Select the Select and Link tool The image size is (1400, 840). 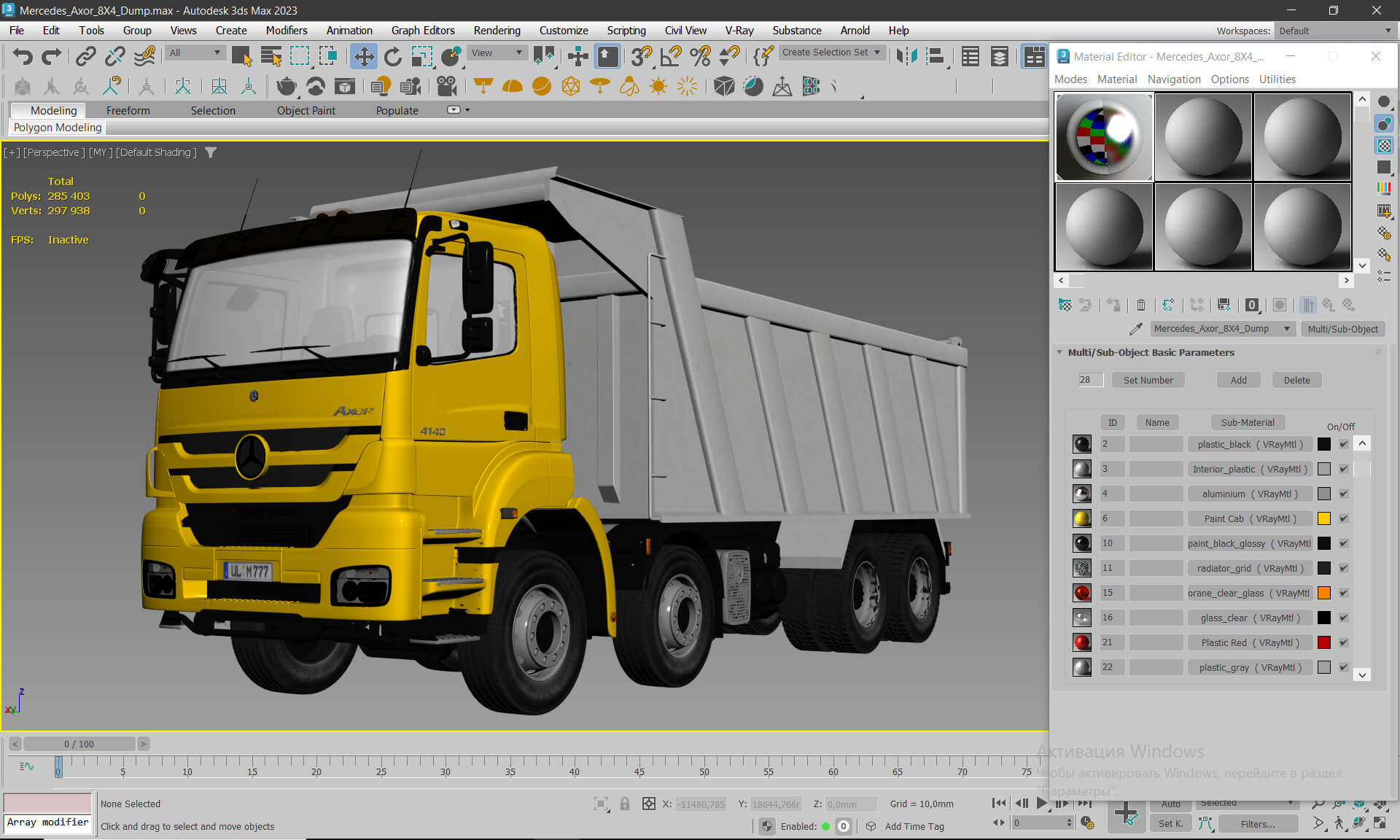[x=86, y=56]
